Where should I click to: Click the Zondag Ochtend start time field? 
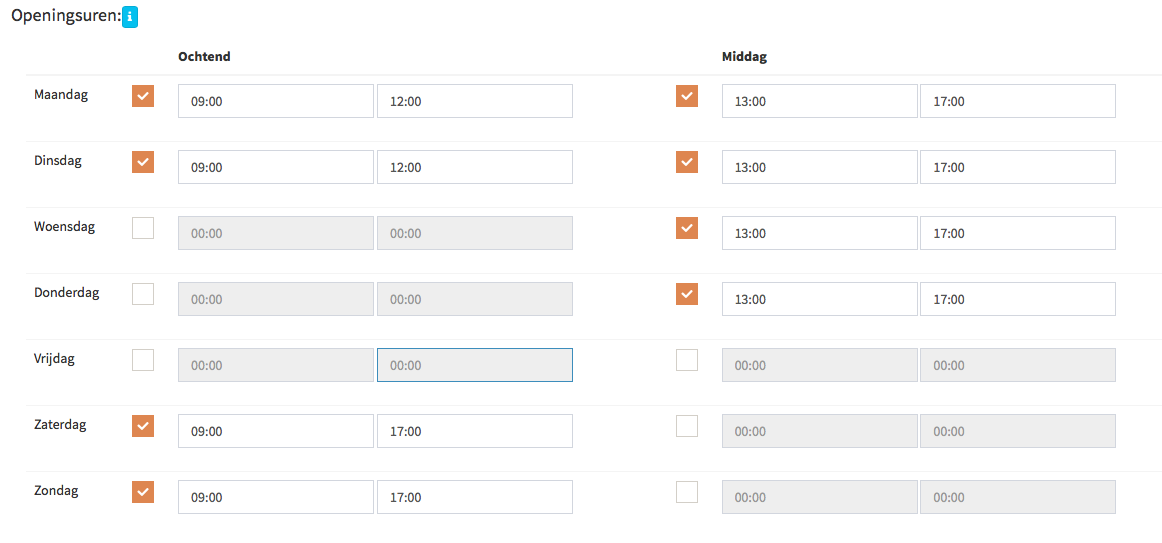275,497
